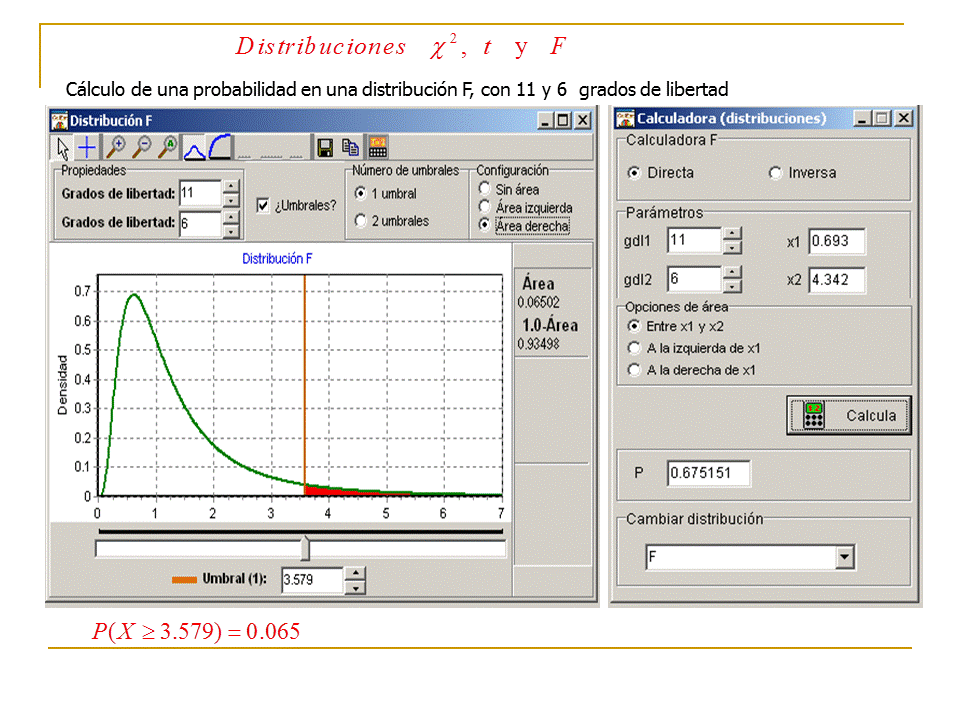Select the Inversa calculator mode

[775, 173]
